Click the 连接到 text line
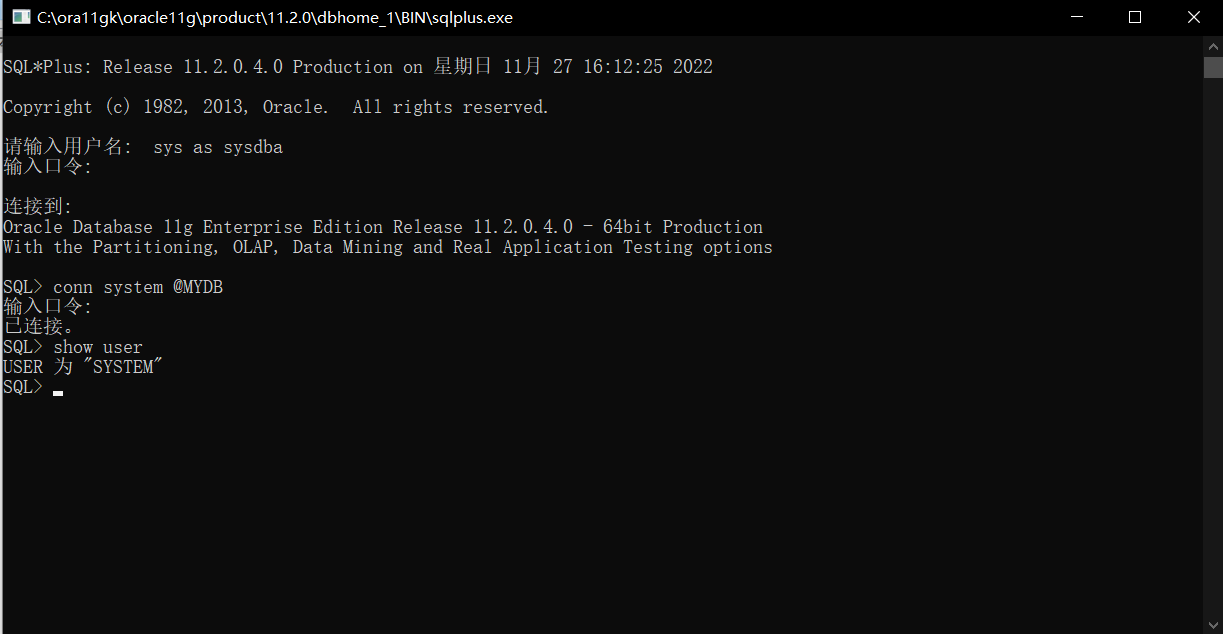Screen dimensions: 1223x634 (38, 207)
